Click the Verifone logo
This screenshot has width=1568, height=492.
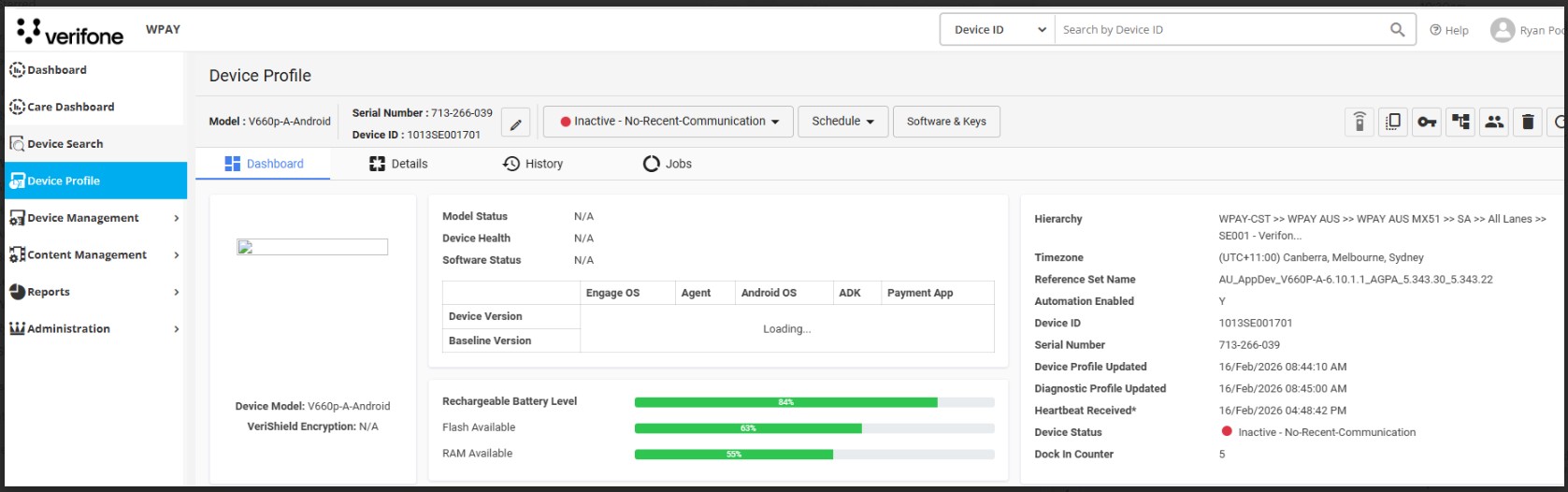coord(69,32)
